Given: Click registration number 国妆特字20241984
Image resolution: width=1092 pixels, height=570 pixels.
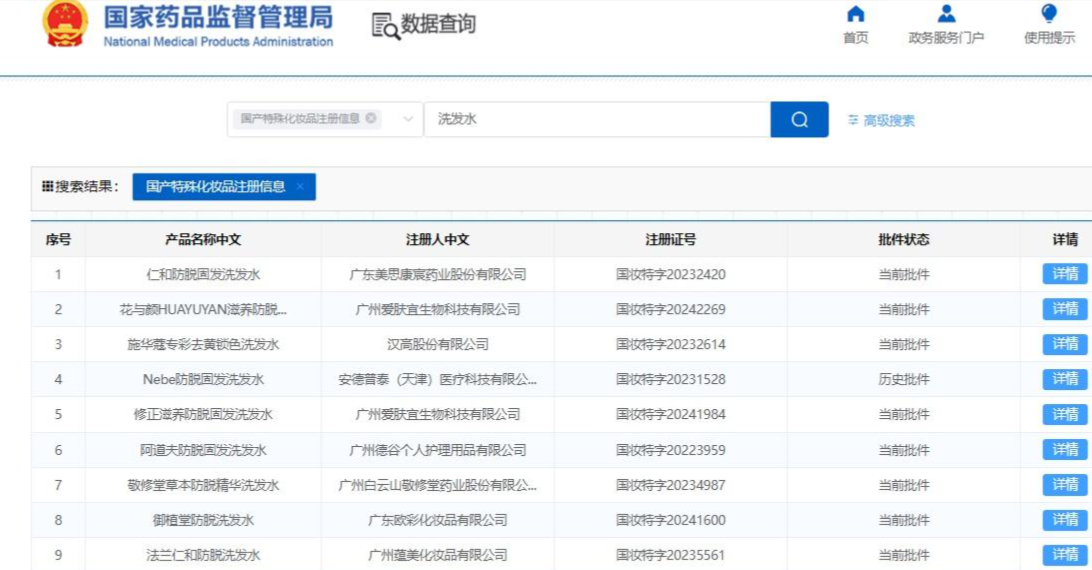Looking at the screenshot, I should 671,415.
